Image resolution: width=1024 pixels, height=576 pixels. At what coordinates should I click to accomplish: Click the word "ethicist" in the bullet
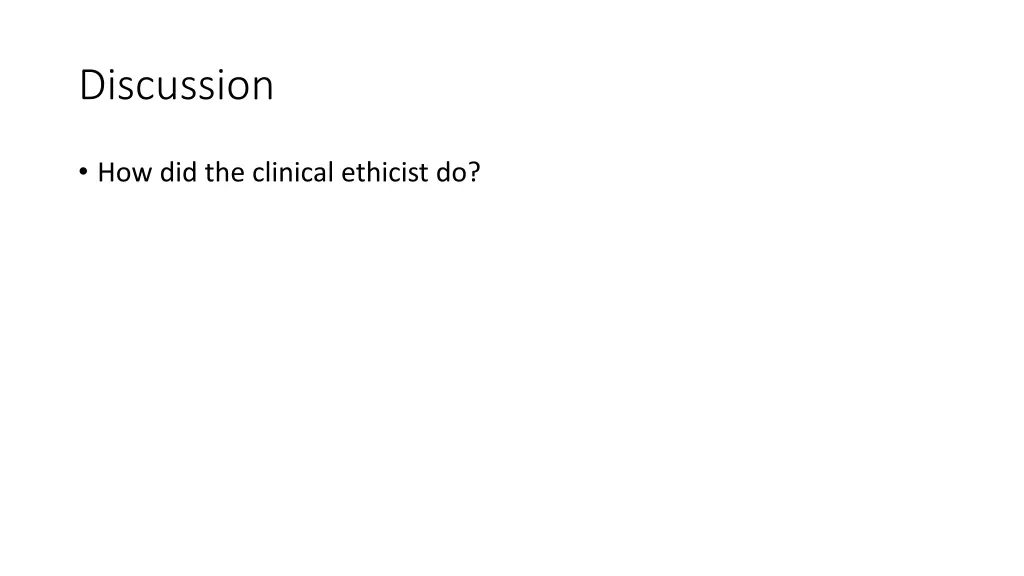pos(385,173)
